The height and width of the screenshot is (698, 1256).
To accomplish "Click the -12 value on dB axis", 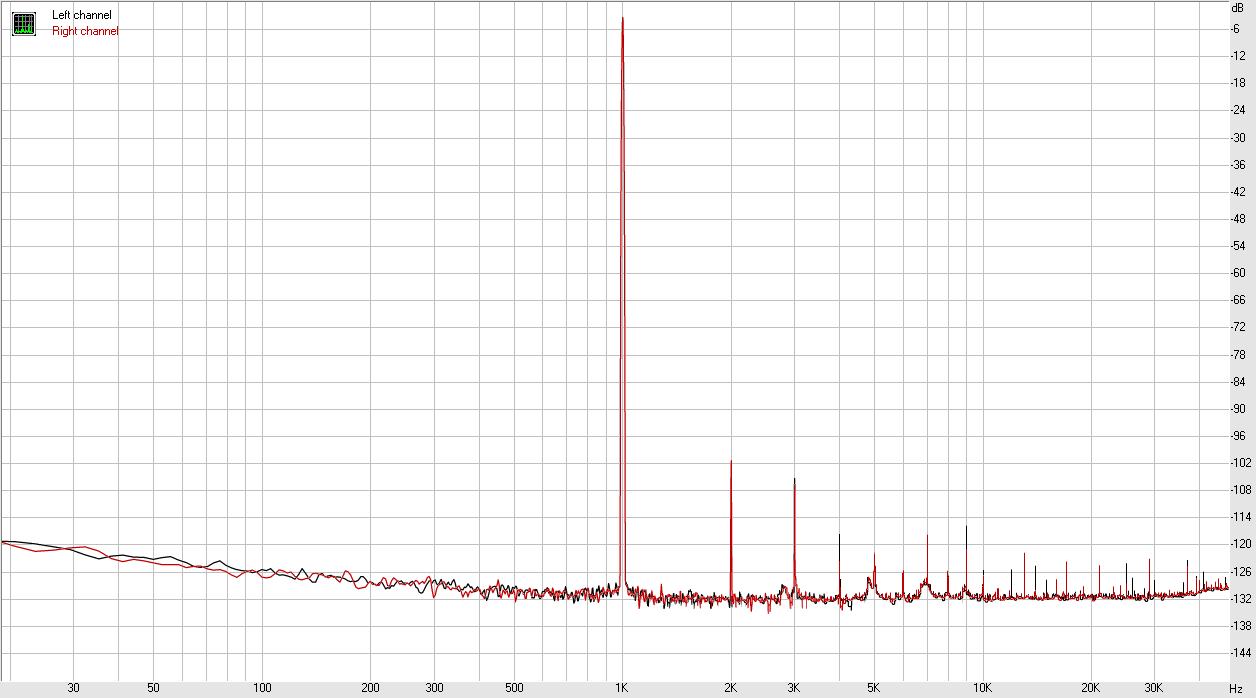I will click(1239, 55).
